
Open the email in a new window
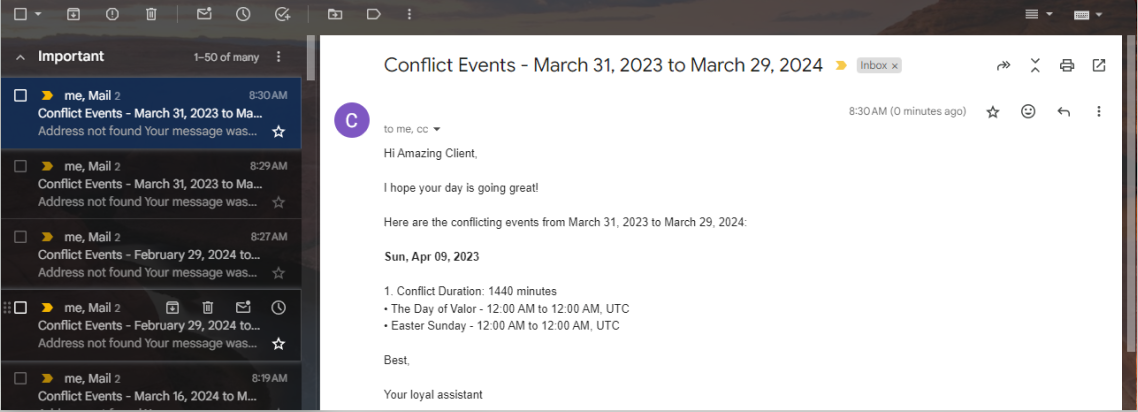[1099, 66]
